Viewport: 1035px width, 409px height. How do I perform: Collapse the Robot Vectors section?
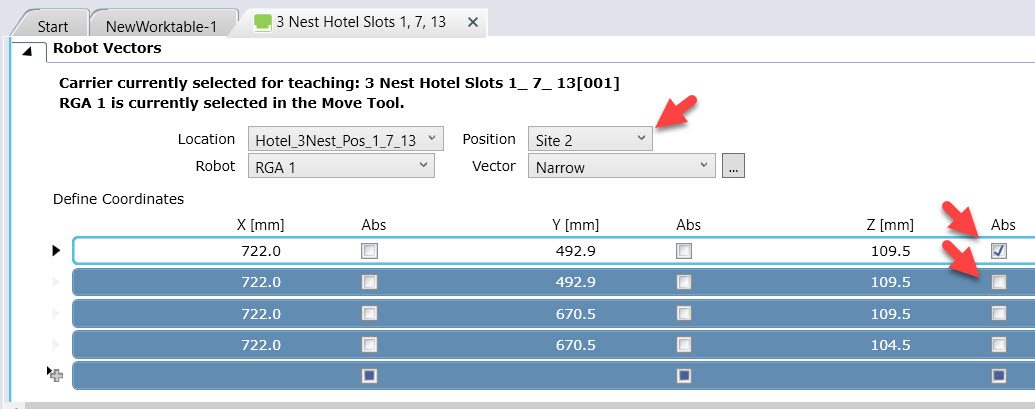[x=27, y=49]
